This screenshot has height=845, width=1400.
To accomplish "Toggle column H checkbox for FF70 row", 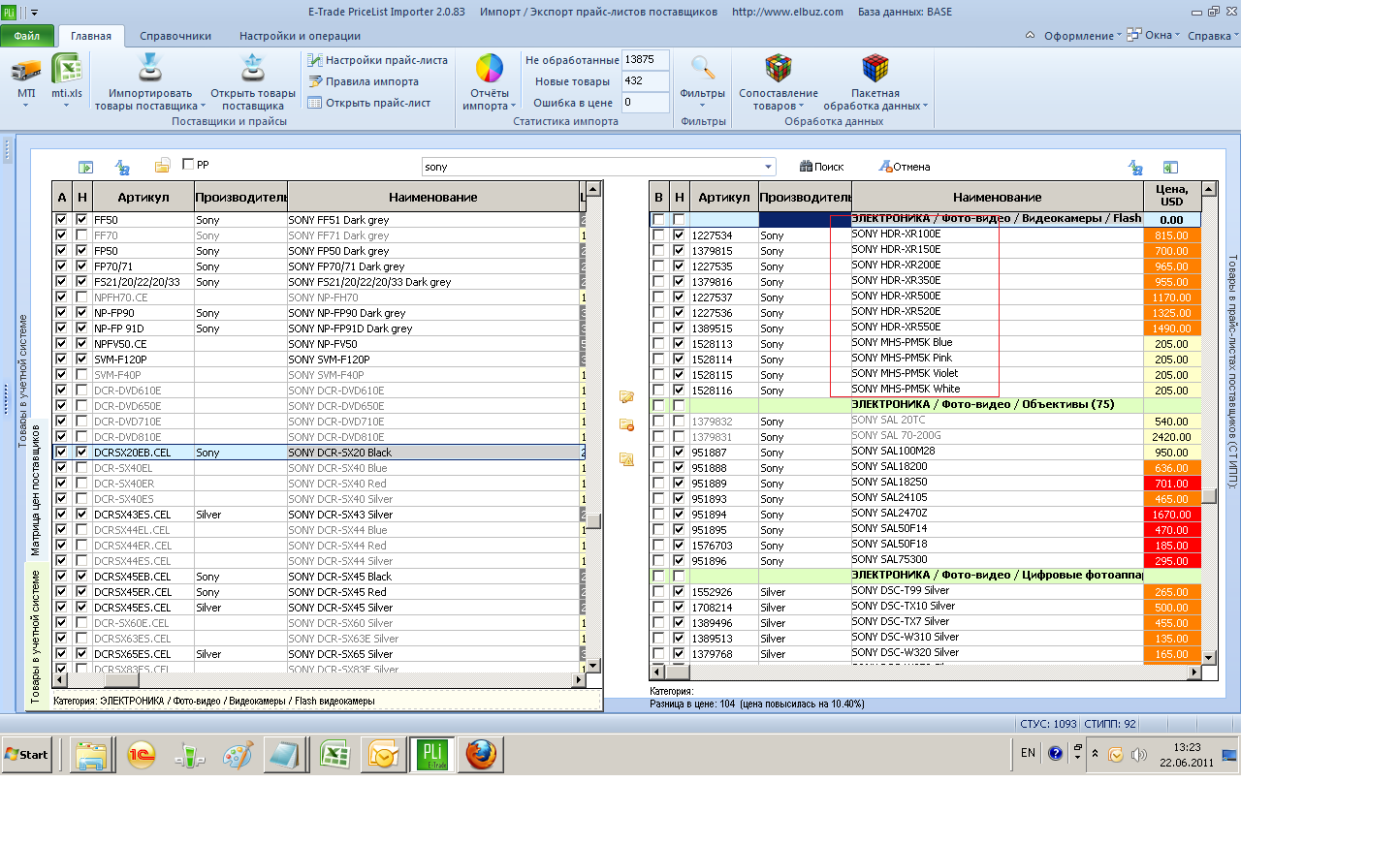I will pos(81,235).
